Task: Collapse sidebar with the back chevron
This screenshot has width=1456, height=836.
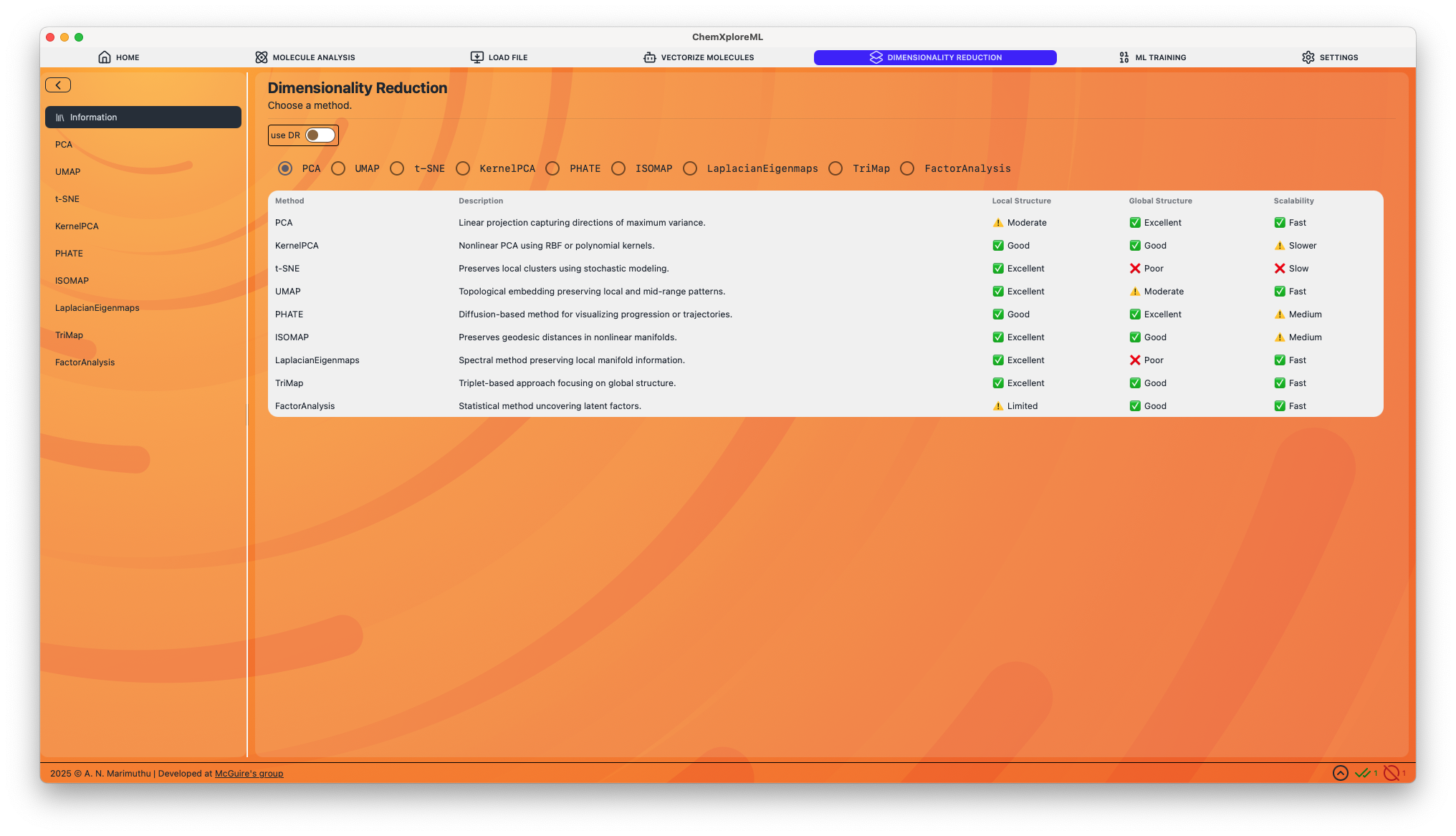Action: (x=58, y=85)
